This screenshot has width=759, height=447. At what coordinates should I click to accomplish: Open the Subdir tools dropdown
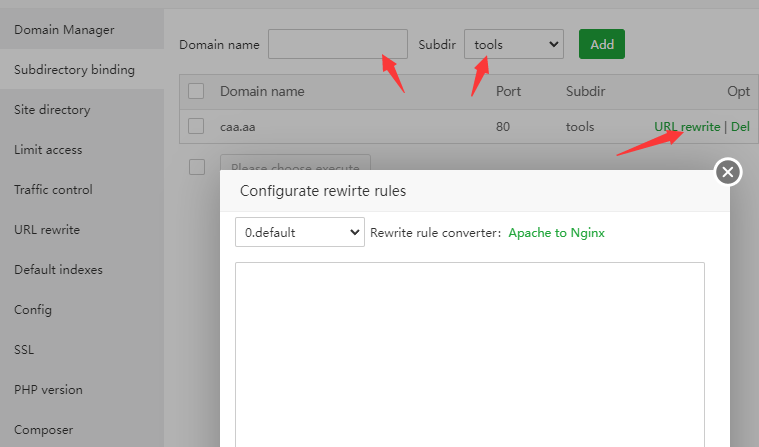pos(514,44)
